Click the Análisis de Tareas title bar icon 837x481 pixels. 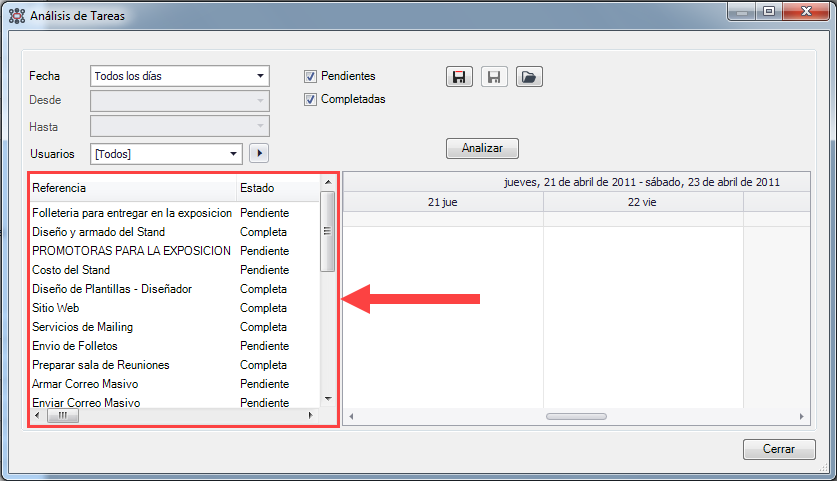click(17, 16)
